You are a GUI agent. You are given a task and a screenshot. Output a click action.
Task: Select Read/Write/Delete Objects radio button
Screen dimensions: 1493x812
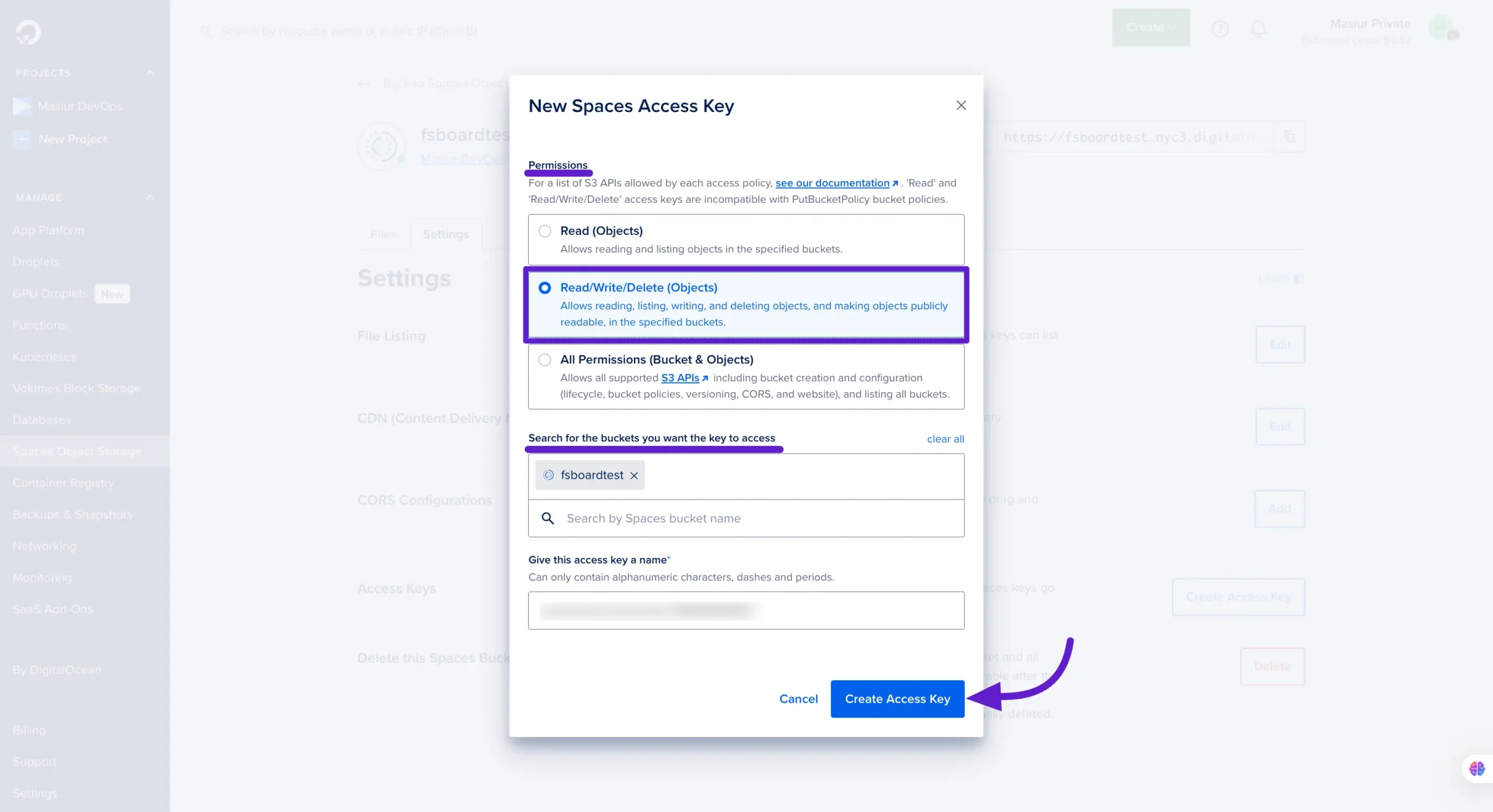[545, 287]
